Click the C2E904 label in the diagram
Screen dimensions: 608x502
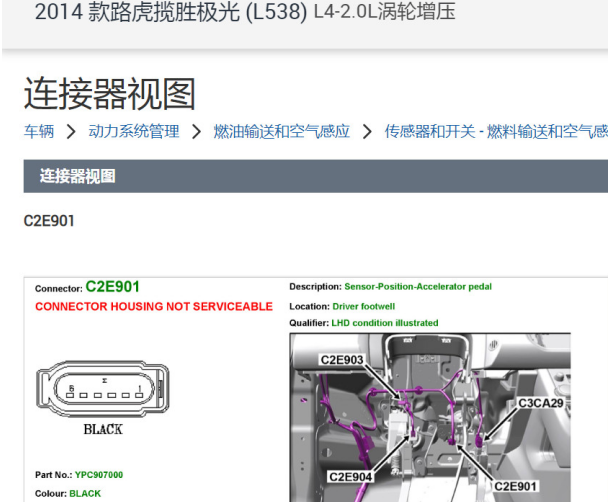[350, 477]
